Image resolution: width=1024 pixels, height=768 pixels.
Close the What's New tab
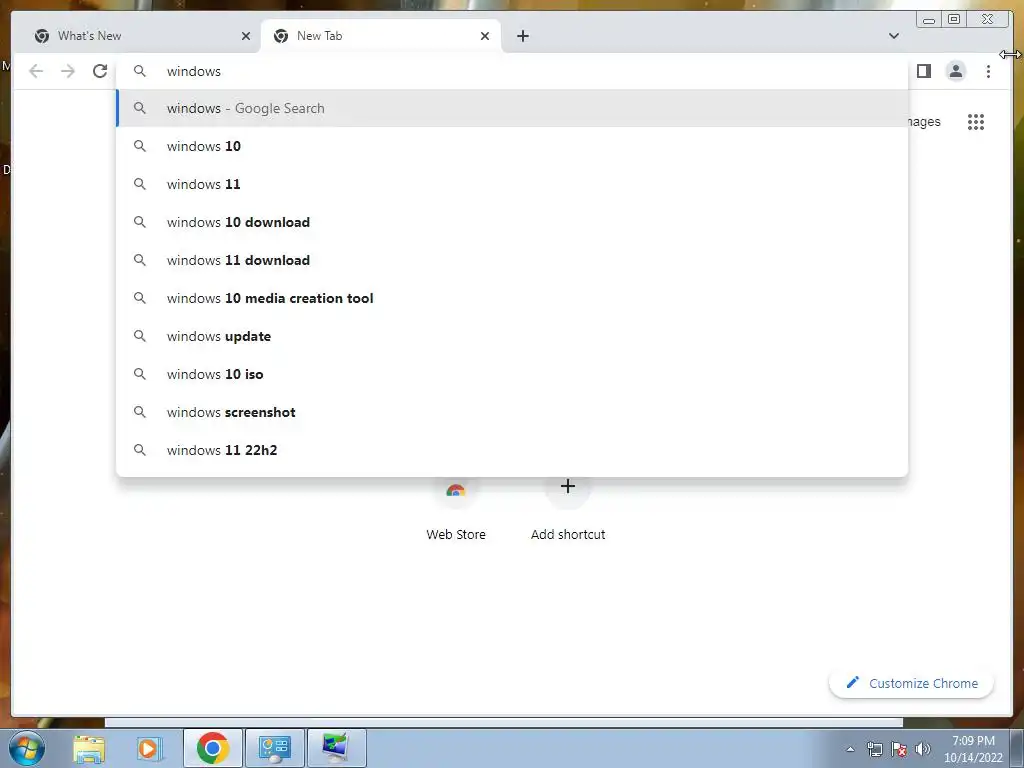(x=246, y=36)
